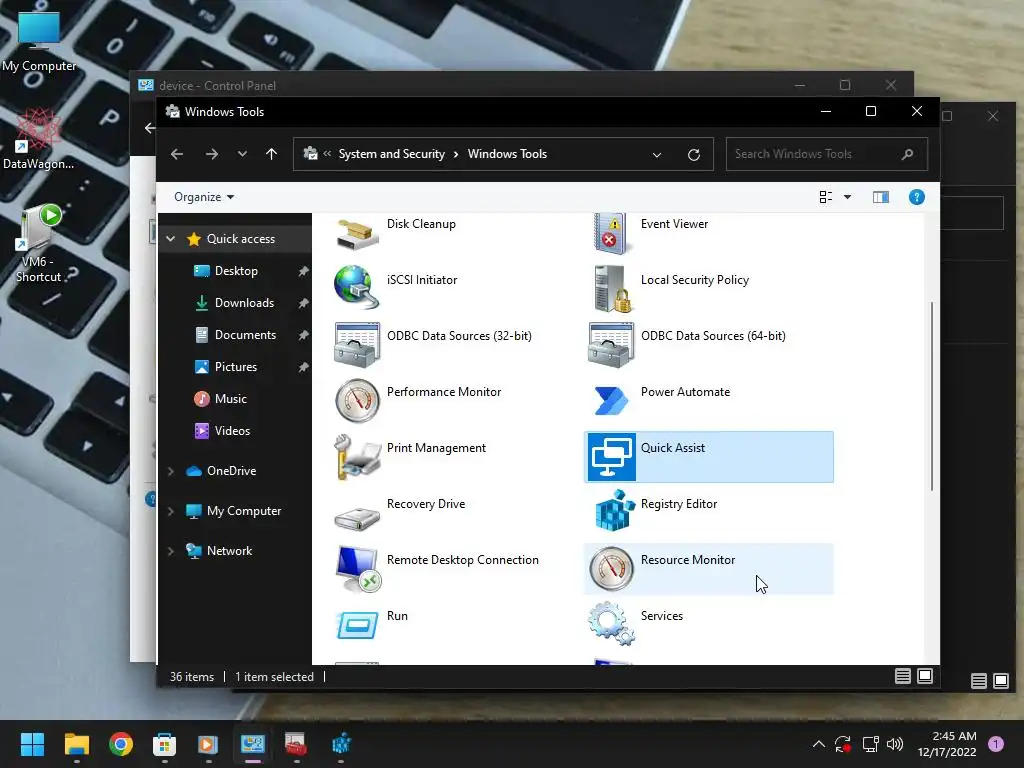
Task: Click Windows Tools breadcrumb
Action: (507, 154)
